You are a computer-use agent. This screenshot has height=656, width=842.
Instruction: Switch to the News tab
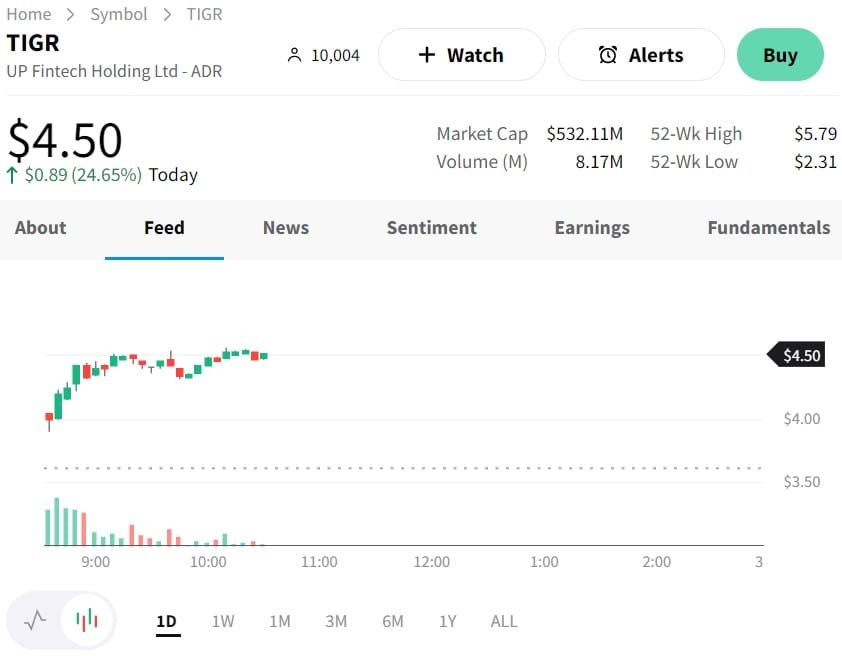[x=286, y=228]
